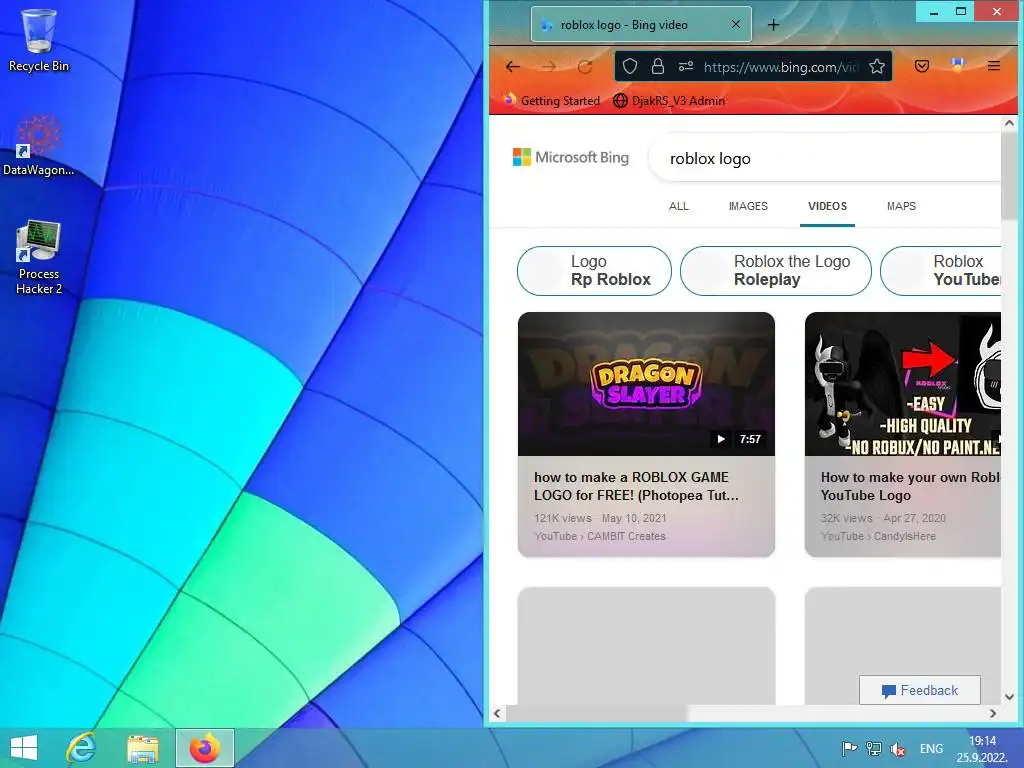Image resolution: width=1024 pixels, height=768 pixels.
Task: Reload the page with the refresh icon
Action: [584, 67]
